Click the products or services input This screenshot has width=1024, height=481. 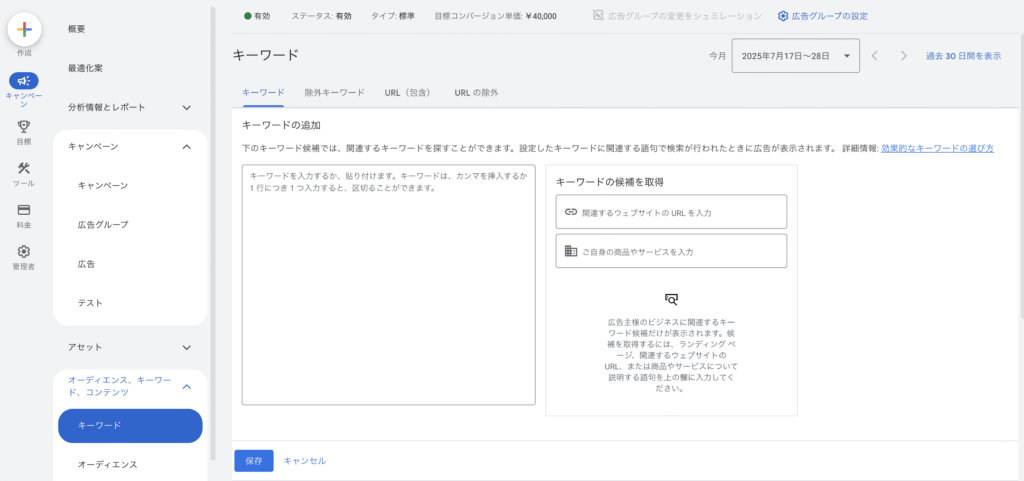671,251
